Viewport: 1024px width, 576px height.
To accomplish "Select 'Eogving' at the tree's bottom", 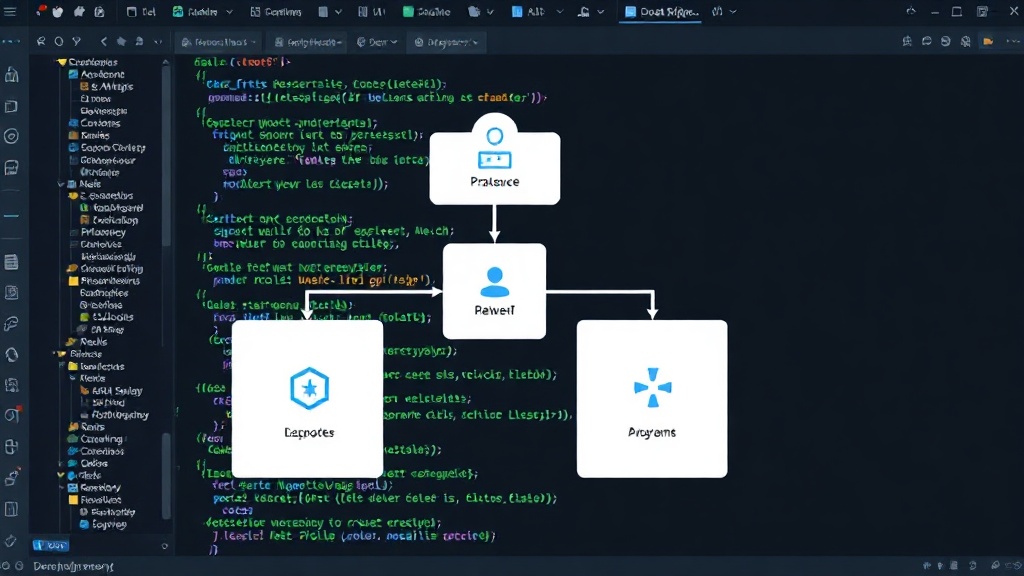I will (109, 524).
